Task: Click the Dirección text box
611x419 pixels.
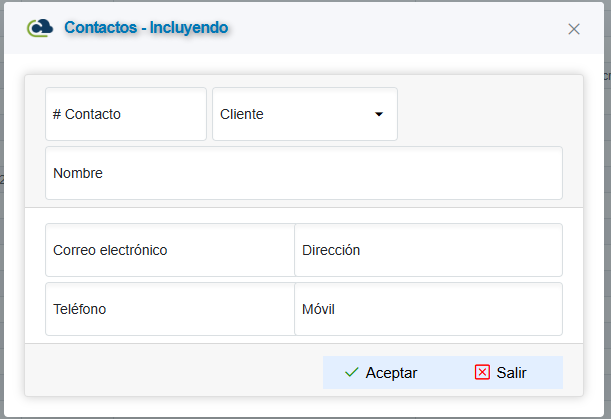Action: 428,250
